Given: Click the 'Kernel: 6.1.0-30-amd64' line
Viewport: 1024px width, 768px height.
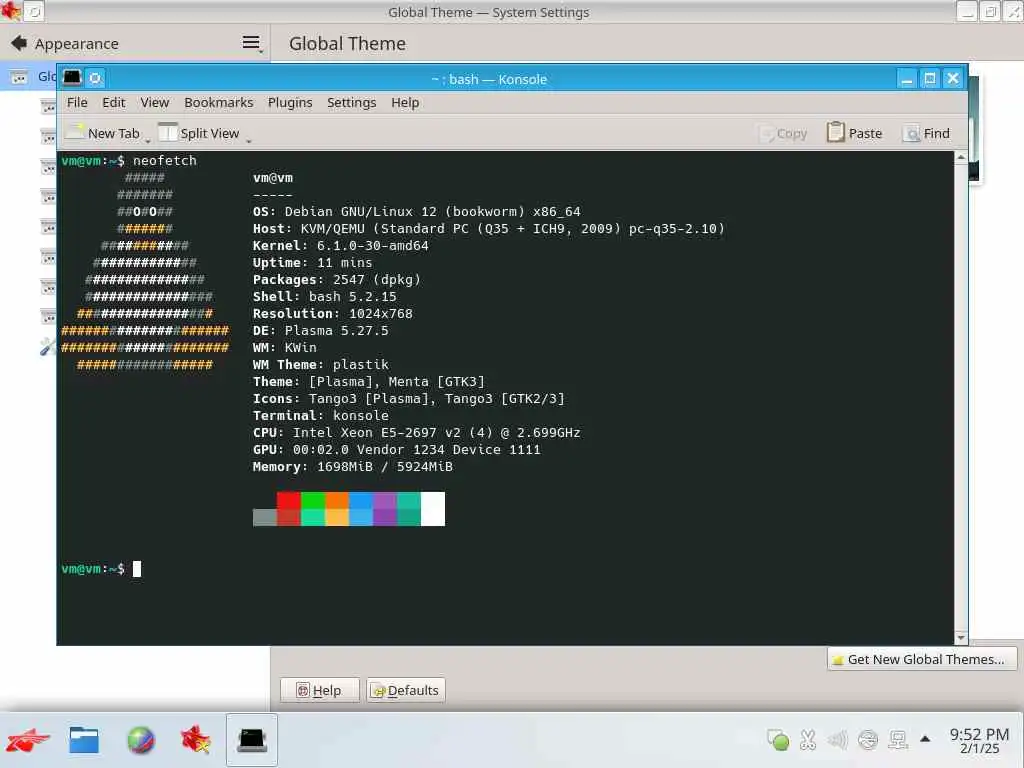Looking at the screenshot, I should pos(341,246).
